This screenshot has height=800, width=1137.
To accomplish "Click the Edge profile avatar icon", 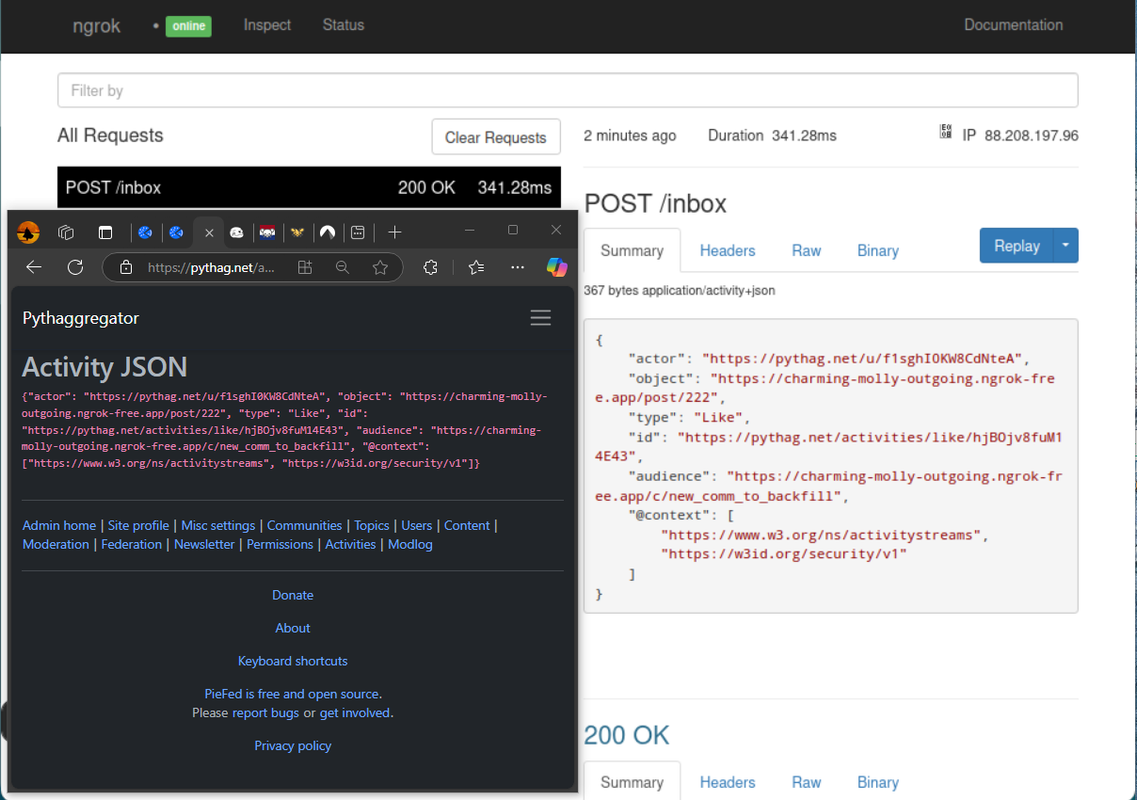I will point(28,232).
